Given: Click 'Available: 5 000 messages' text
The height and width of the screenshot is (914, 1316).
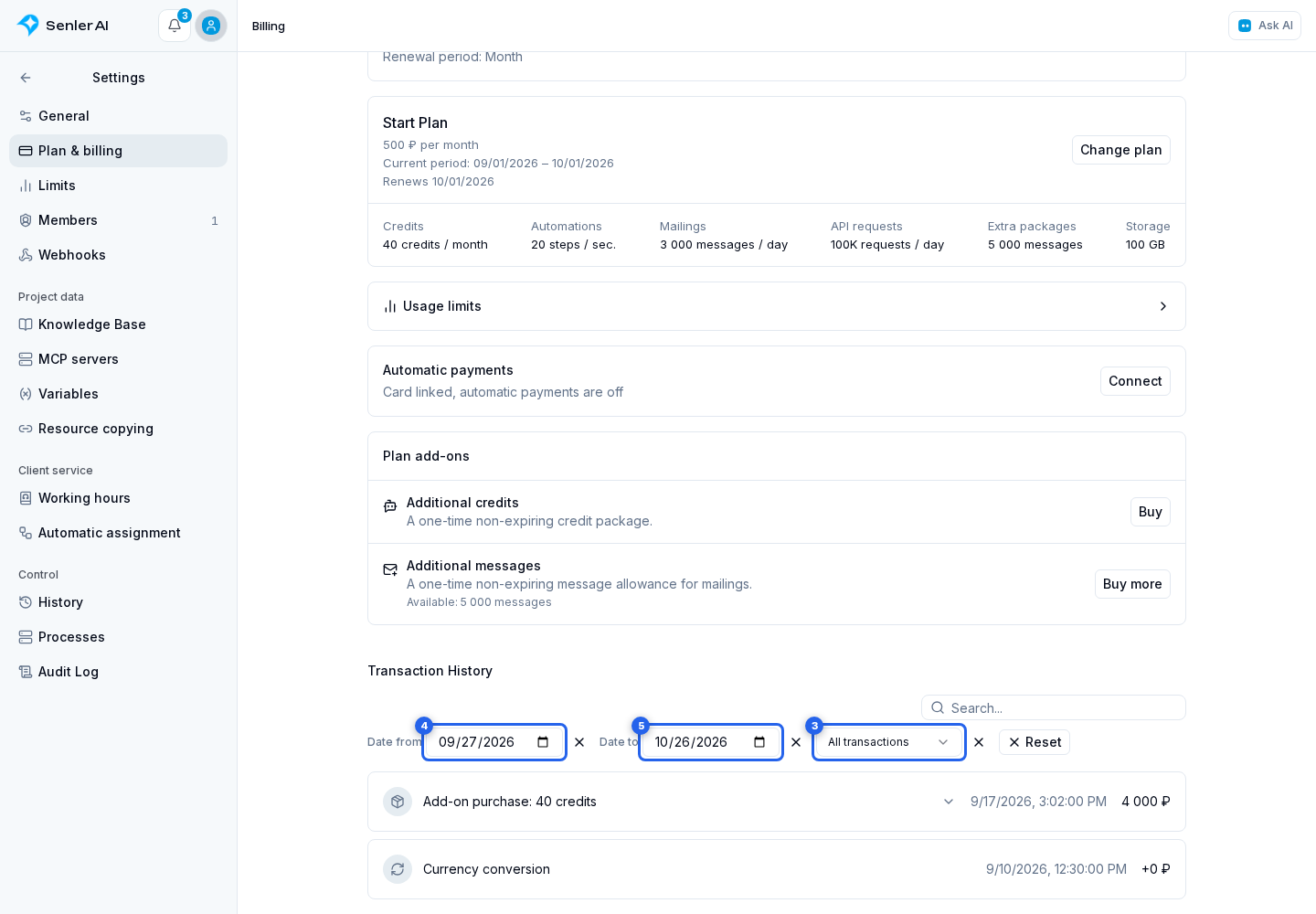Looking at the screenshot, I should point(479,602).
